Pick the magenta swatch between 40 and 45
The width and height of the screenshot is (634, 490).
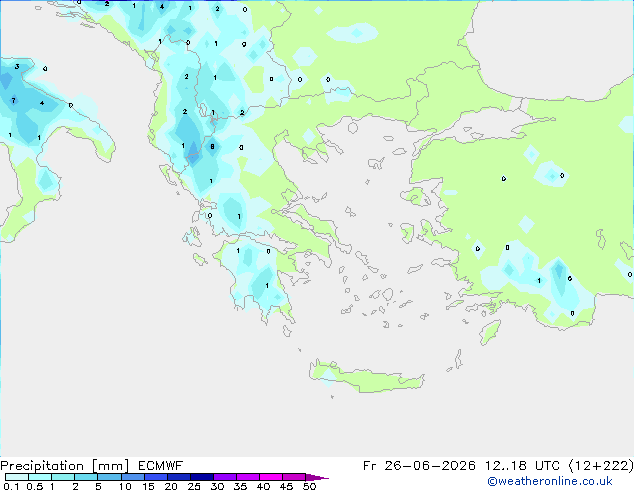click(x=271, y=477)
